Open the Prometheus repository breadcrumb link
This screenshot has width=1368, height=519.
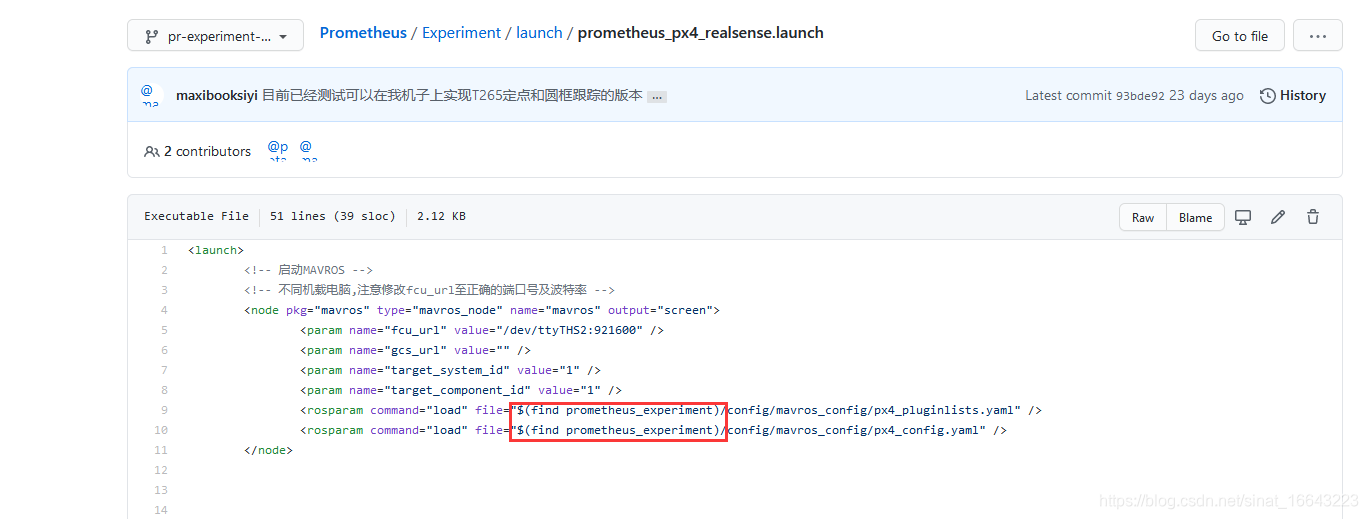point(363,33)
